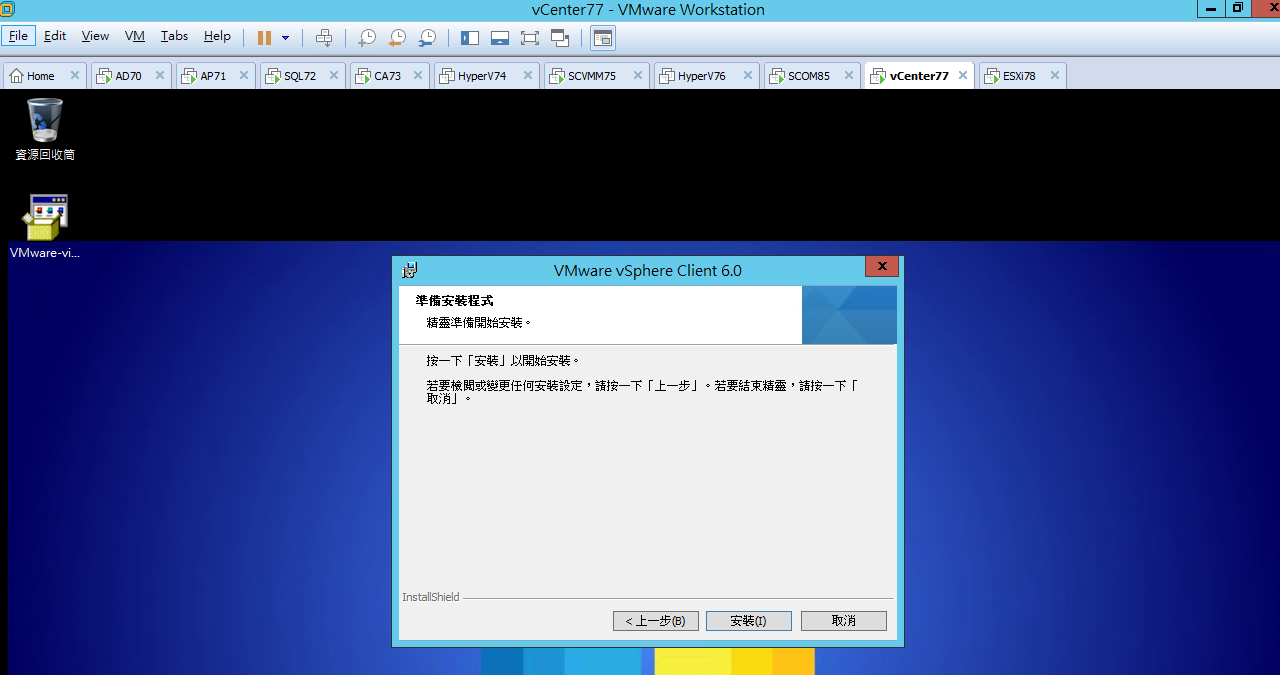Viewport: 1280px width, 675px height.
Task: Open the Snapshot Manager icon
Action: coord(427,38)
